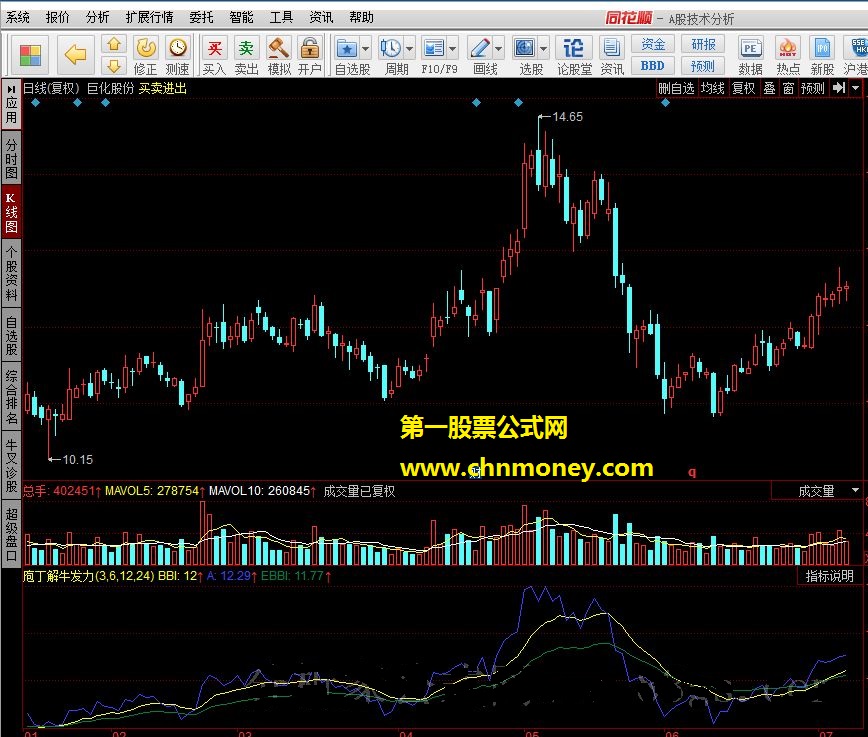
Task: Open the 选股 stock picker icon
Action: (x=524, y=48)
